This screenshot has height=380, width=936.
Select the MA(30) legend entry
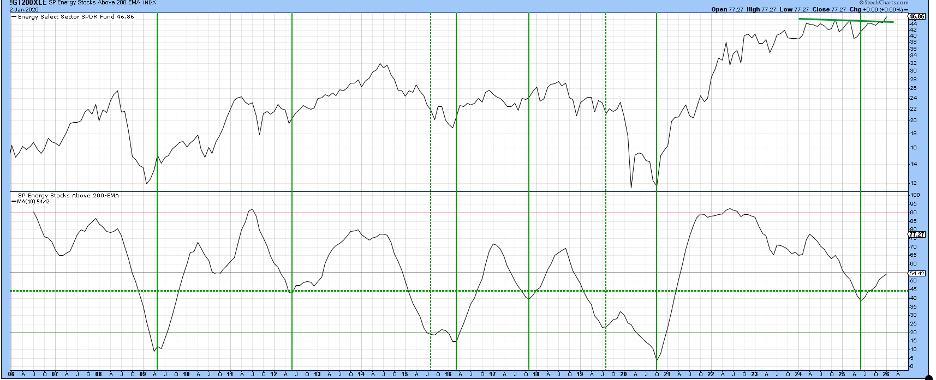pos(30,202)
